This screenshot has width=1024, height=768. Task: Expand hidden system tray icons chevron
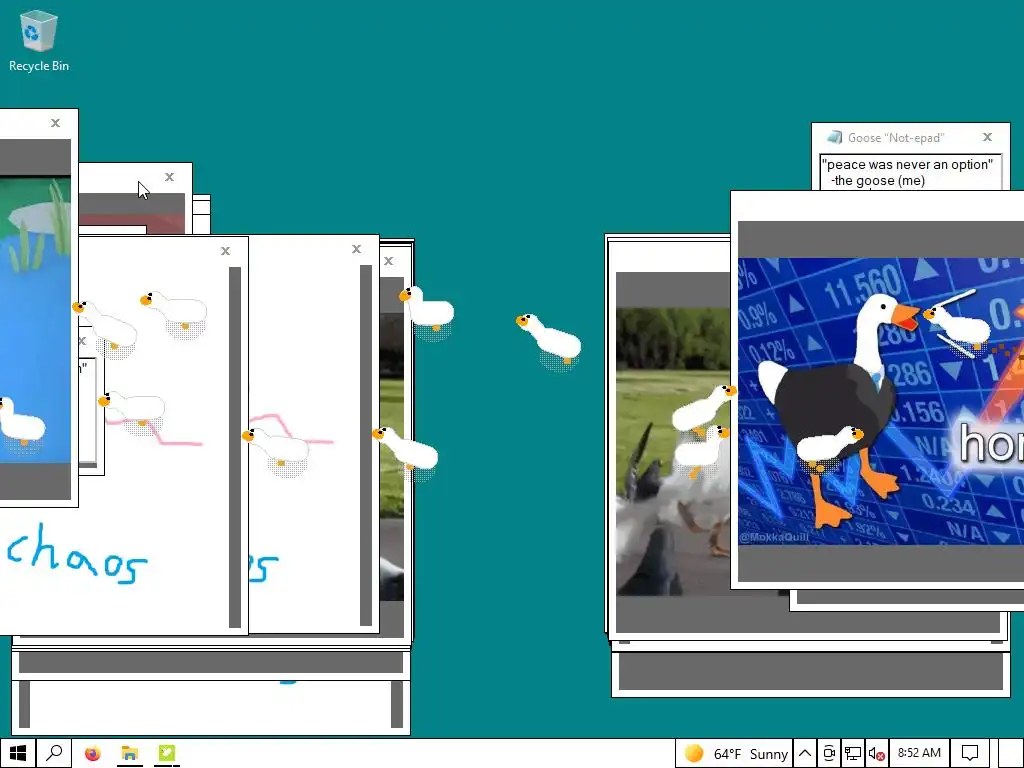click(x=805, y=754)
